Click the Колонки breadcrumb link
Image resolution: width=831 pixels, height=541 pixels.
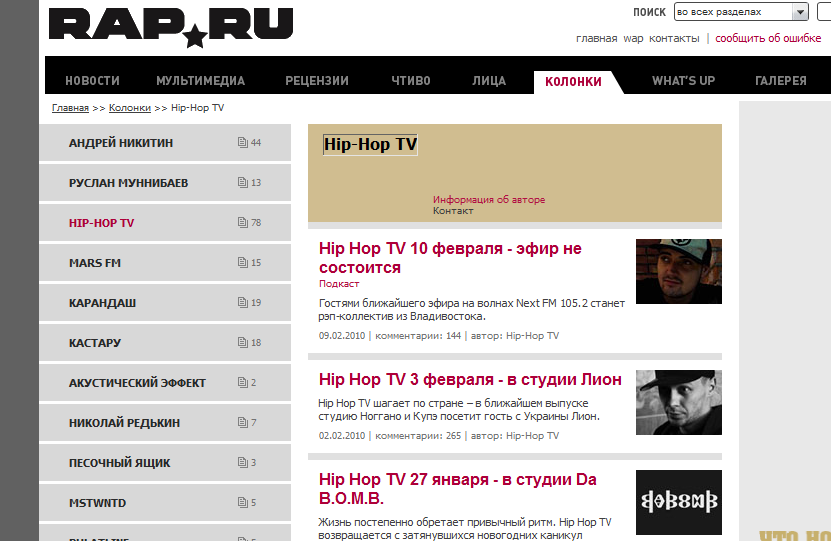click(x=130, y=108)
